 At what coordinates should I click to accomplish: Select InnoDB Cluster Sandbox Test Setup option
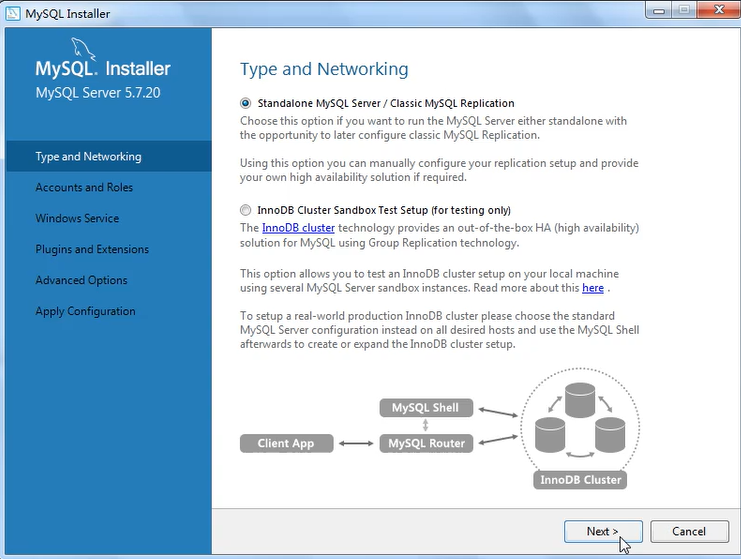pos(245,210)
